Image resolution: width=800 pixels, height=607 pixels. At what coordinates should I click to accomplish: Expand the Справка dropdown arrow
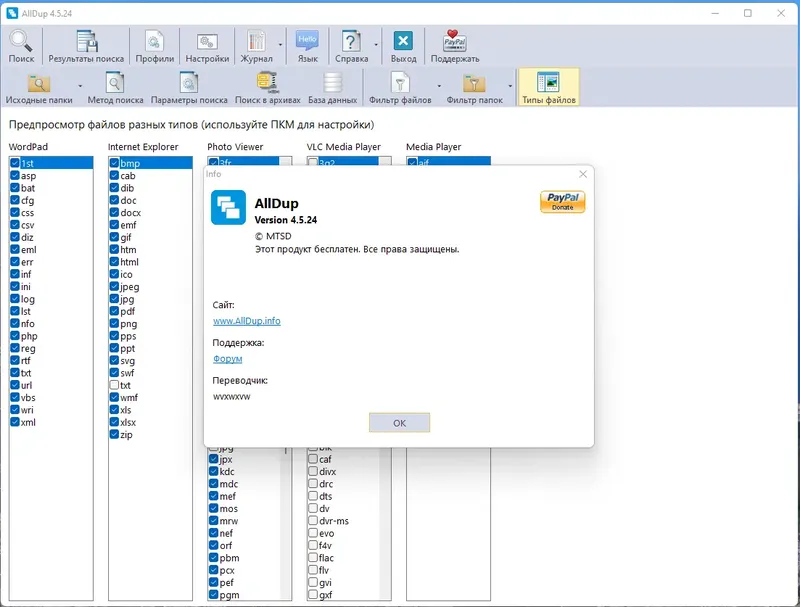click(376, 45)
